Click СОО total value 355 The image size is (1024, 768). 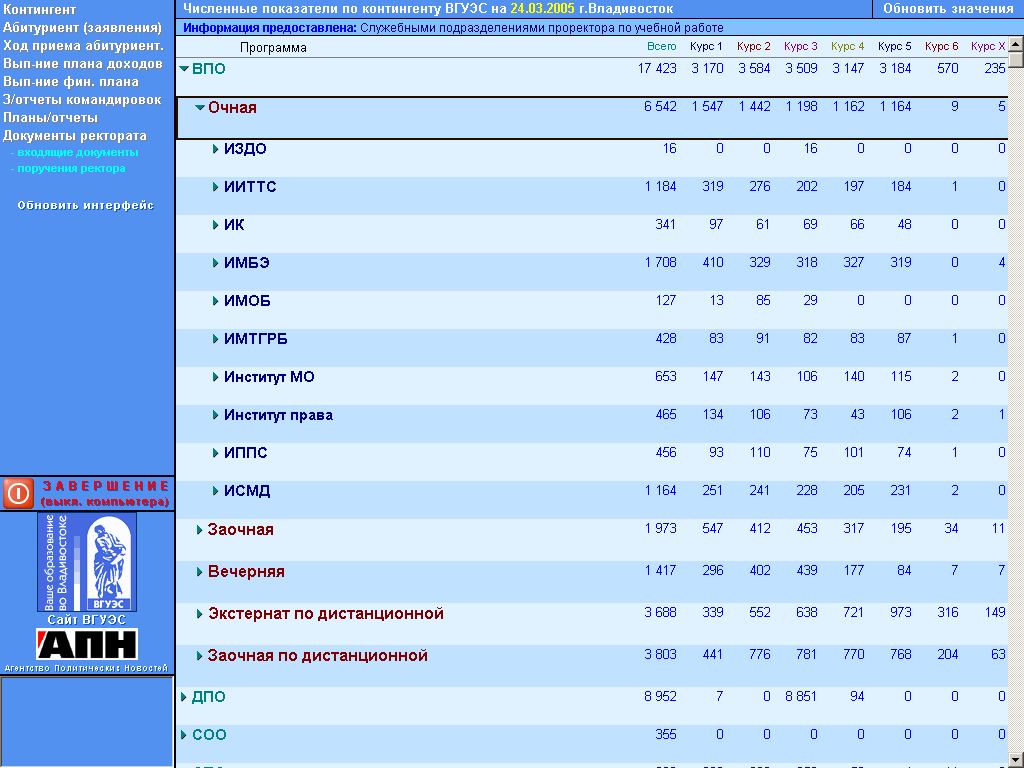(x=665, y=735)
